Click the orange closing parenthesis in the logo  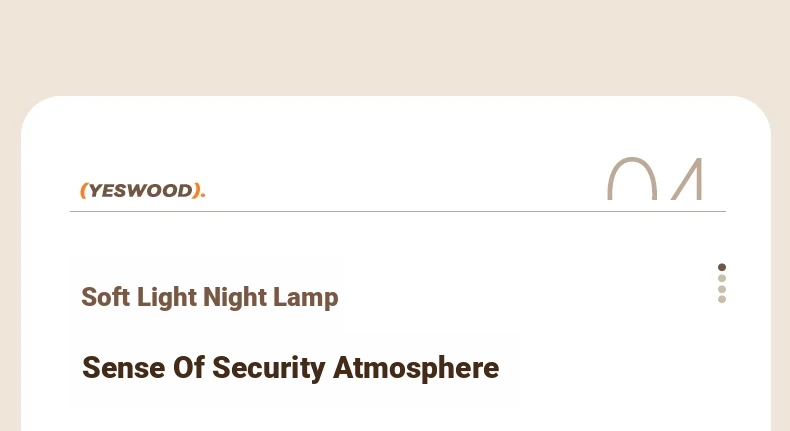pyautogui.click(x=195, y=191)
